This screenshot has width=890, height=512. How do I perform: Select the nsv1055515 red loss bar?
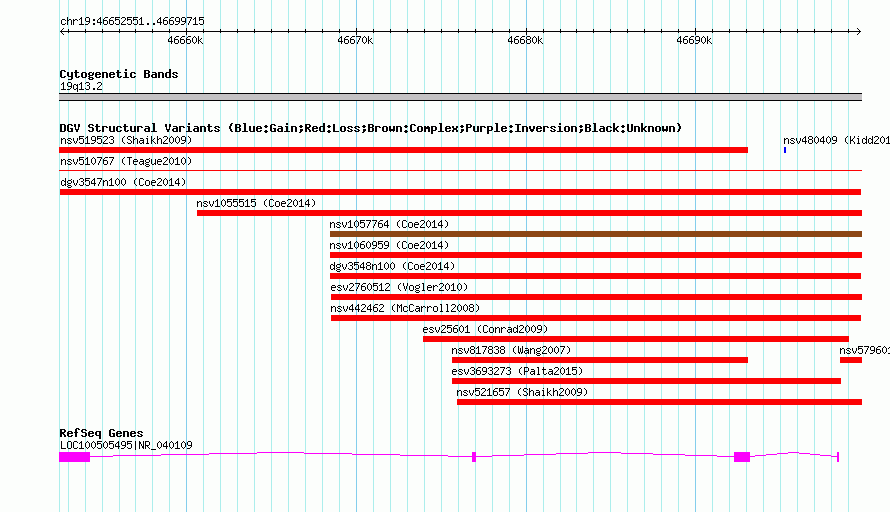click(530, 213)
